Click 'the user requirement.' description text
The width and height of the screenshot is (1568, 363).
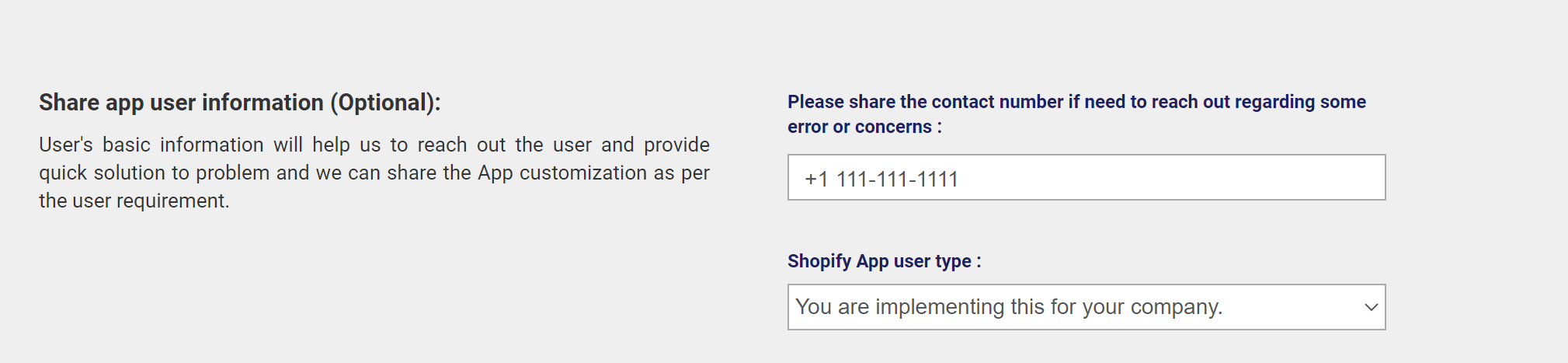134,201
